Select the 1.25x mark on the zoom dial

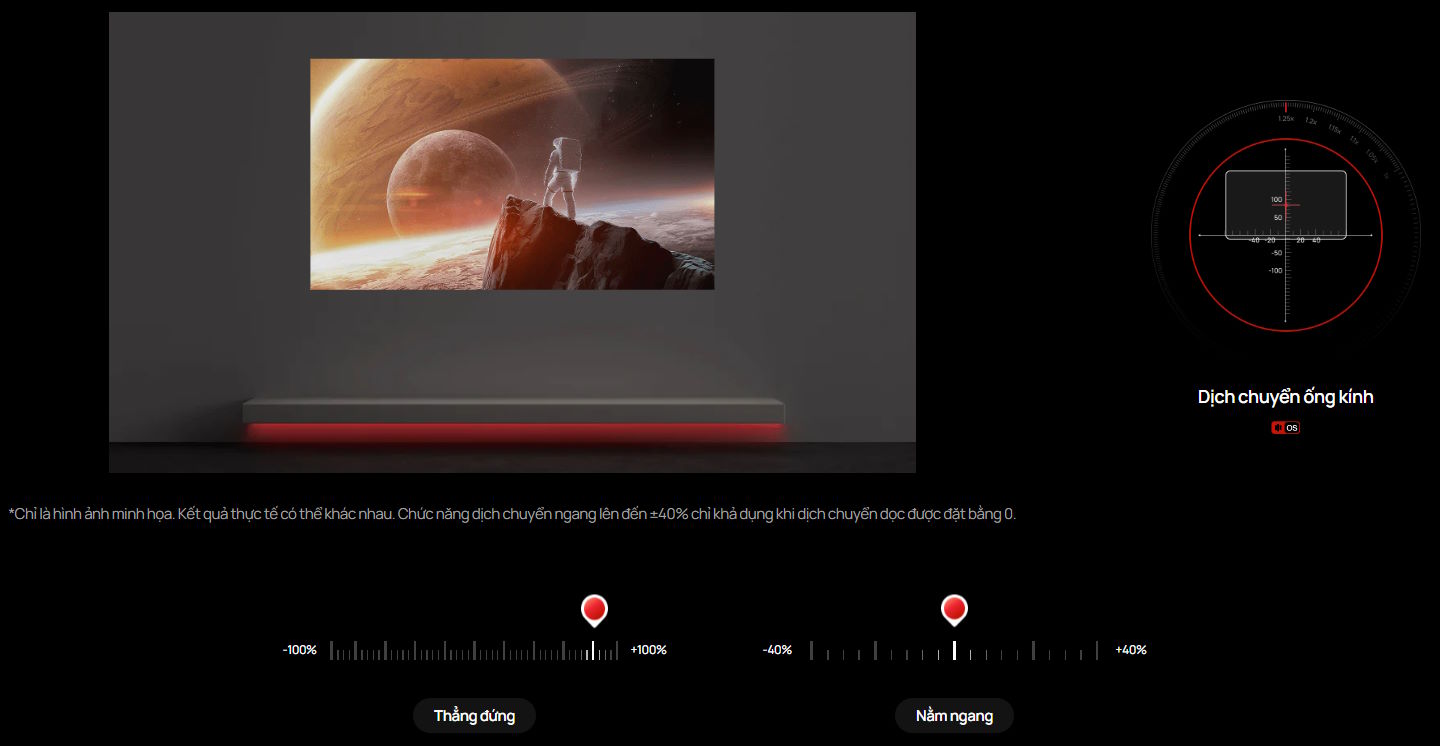[1285, 119]
